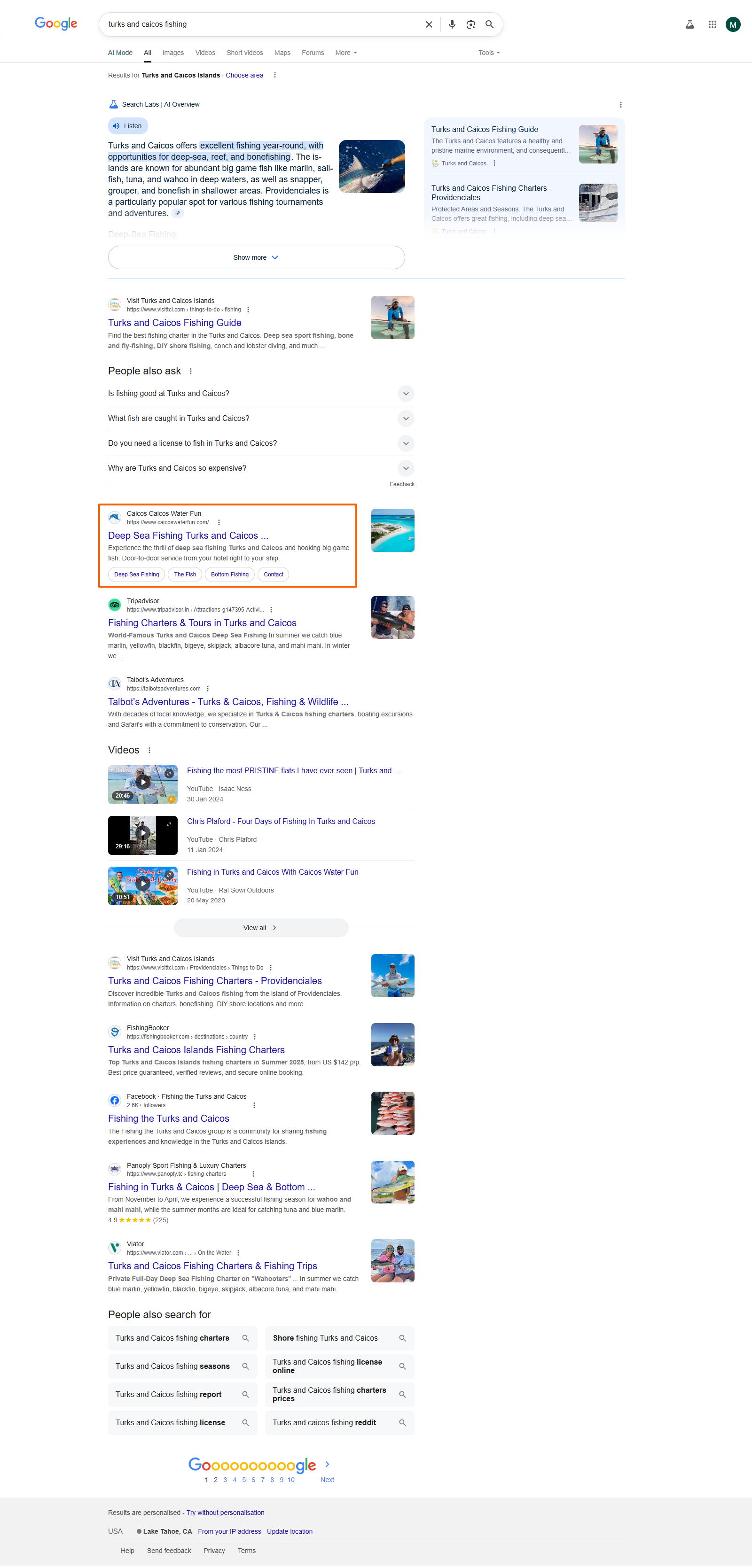752x1568 pixels.
Task: Select the Bottom Fishing sitelink chip
Action: click(x=229, y=574)
